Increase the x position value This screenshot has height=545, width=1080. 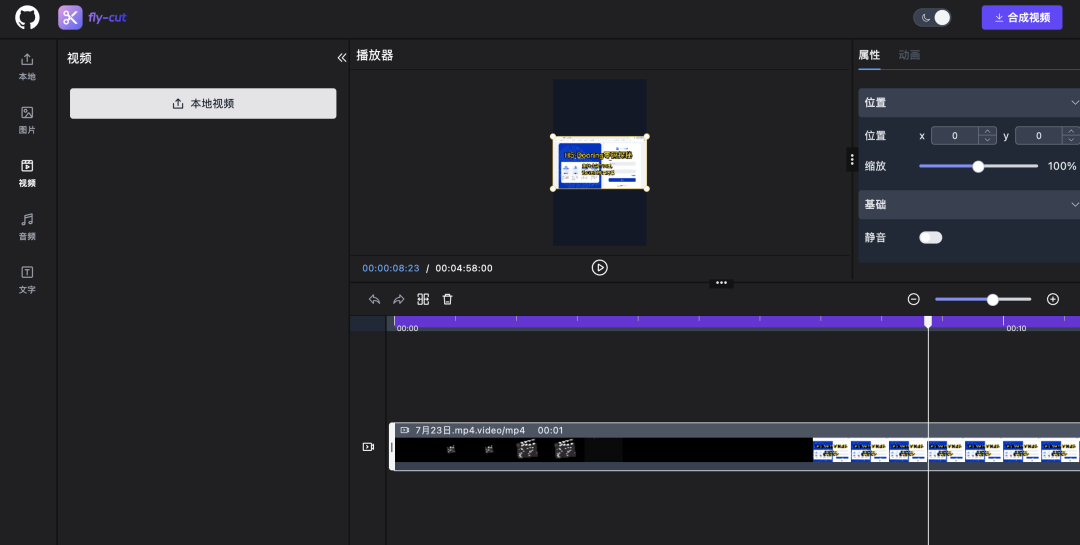pyautogui.click(x=988, y=132)
